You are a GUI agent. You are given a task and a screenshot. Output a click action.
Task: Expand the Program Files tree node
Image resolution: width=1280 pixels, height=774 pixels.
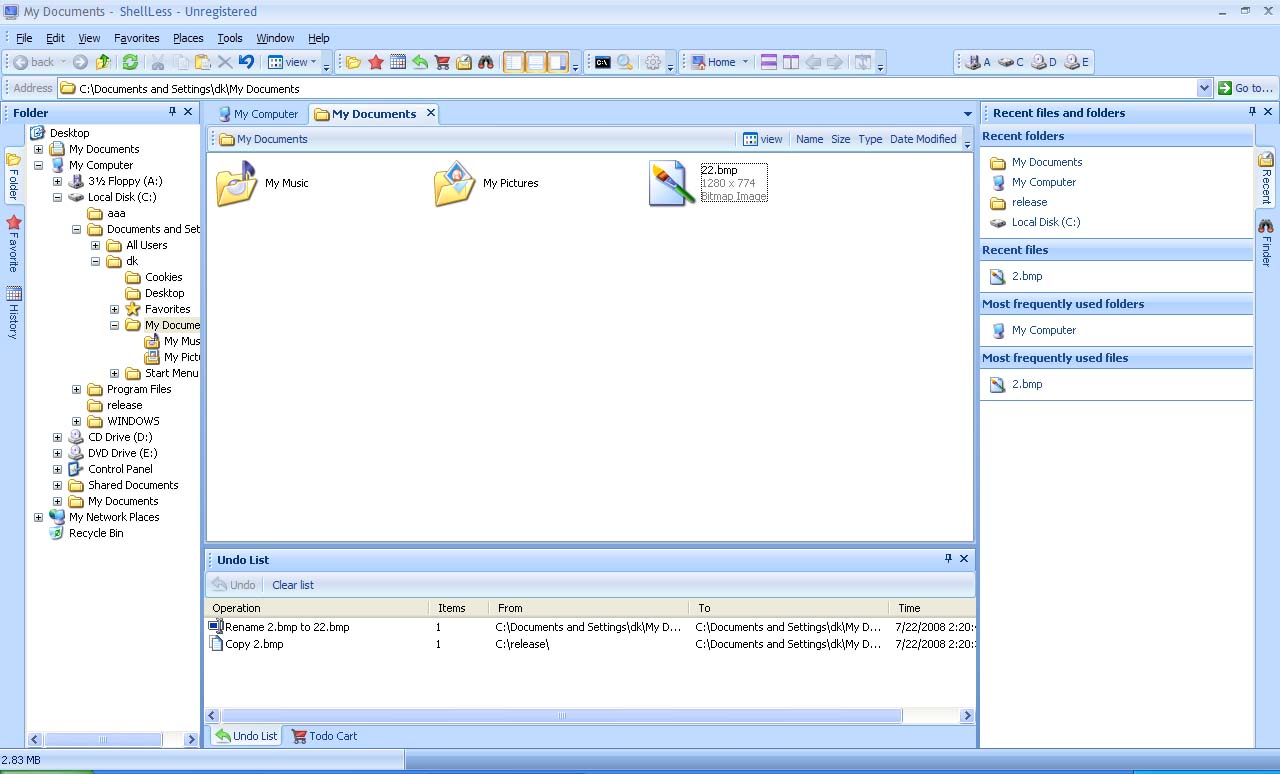77,389
